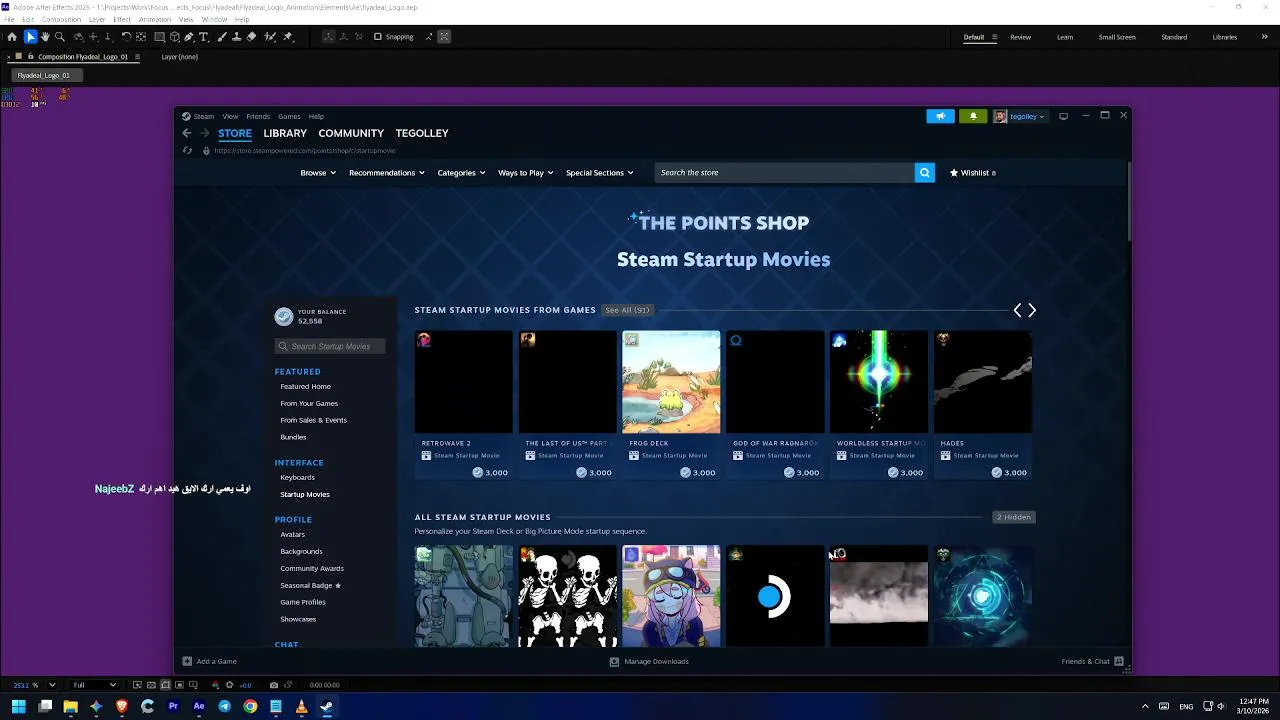Switch Steam to Big Picture mode icon
Image resolution: width=1280 pixels, height=720 pixels.
(x=1063, y=116)
